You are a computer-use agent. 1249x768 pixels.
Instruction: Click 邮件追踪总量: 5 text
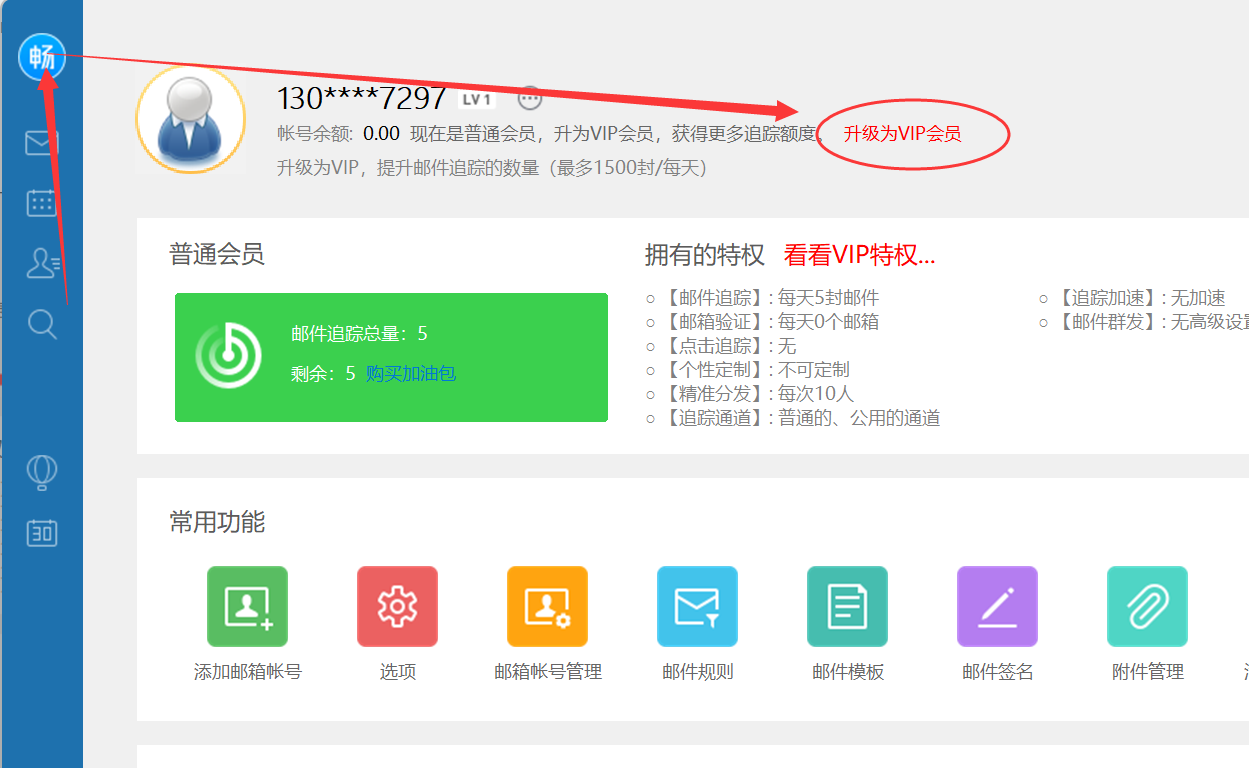pos(359,334)
